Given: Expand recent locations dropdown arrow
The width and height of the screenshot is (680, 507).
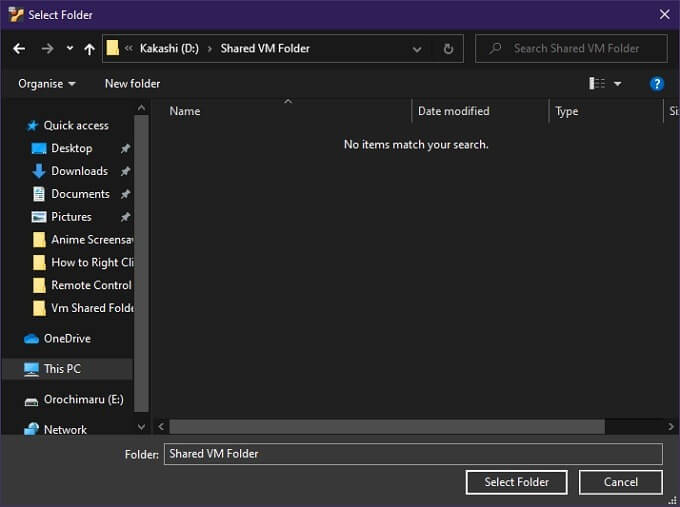Looking at the screenshot, I should 69,49.
